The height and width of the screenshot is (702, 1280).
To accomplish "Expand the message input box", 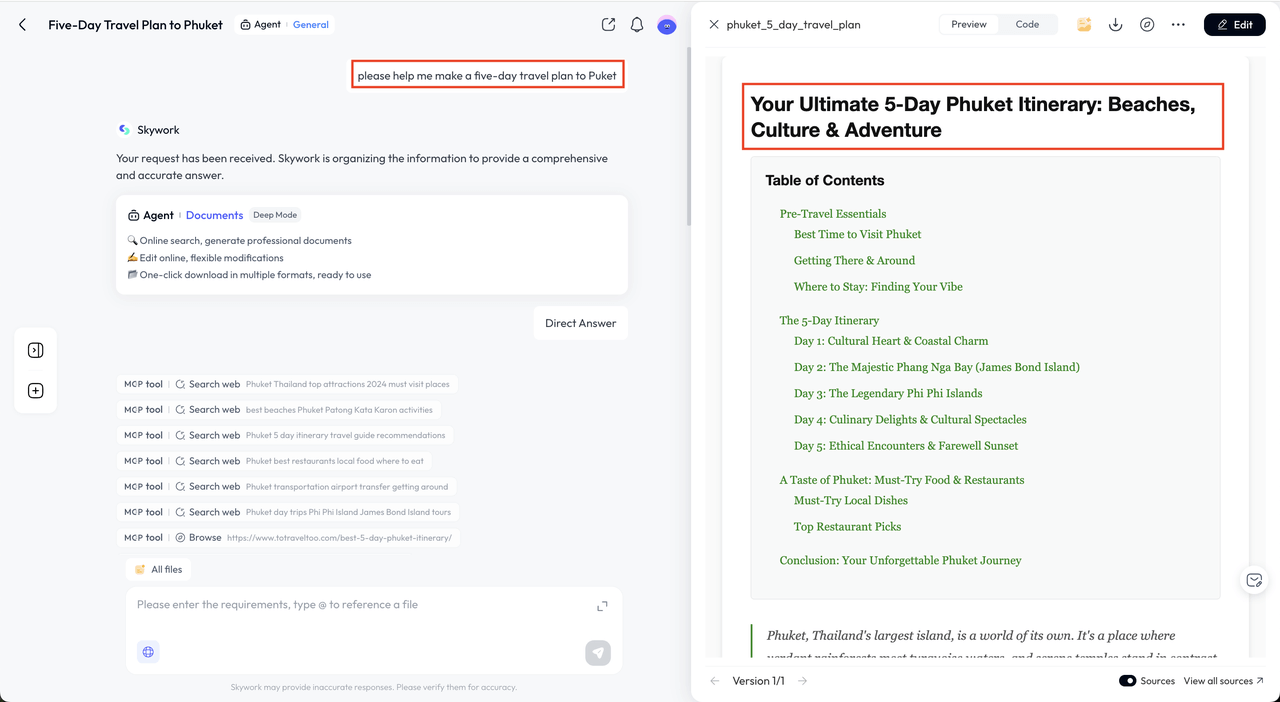I will (602, 606).
